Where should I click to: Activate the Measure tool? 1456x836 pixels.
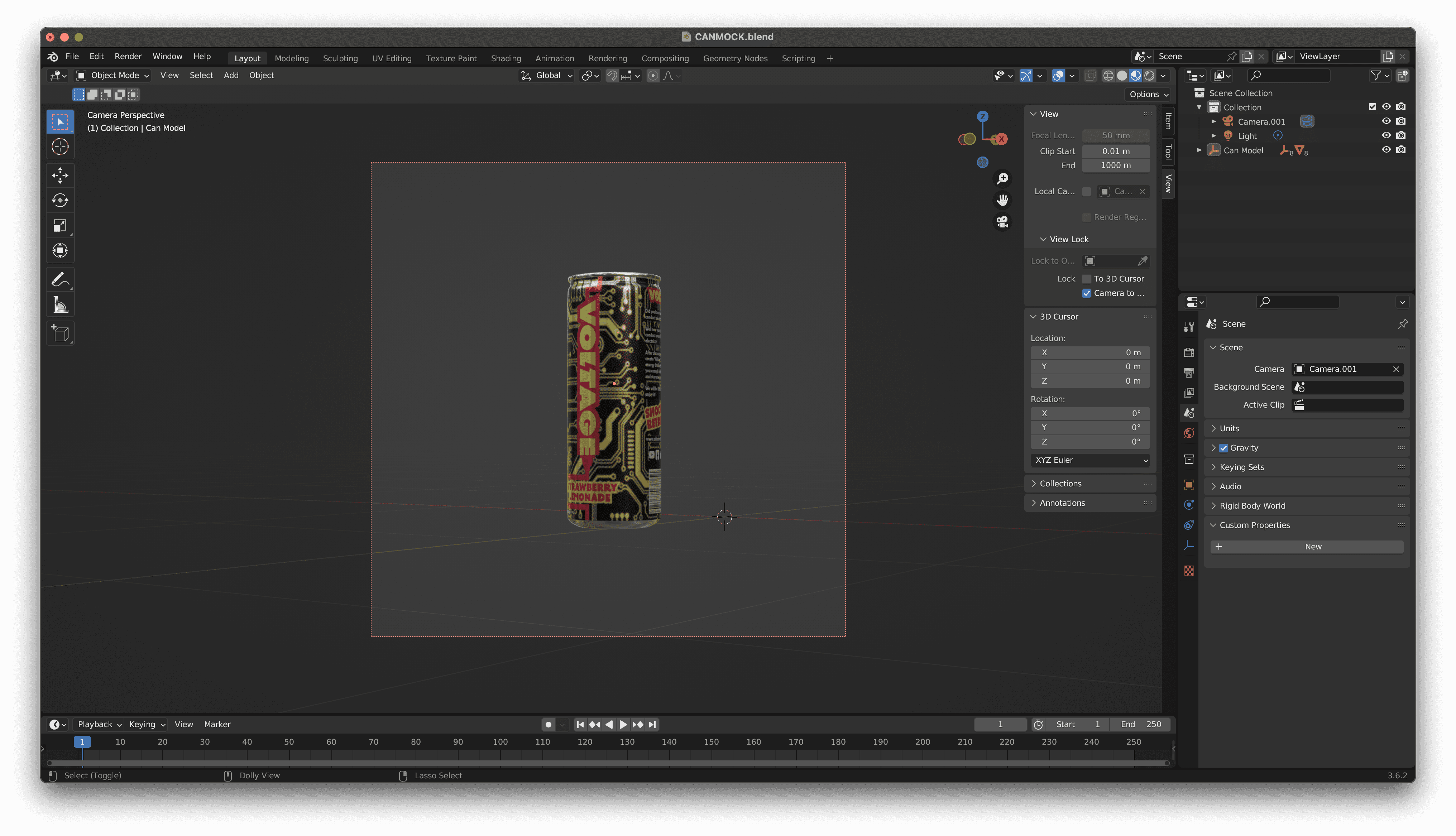[x=60, y=305]
